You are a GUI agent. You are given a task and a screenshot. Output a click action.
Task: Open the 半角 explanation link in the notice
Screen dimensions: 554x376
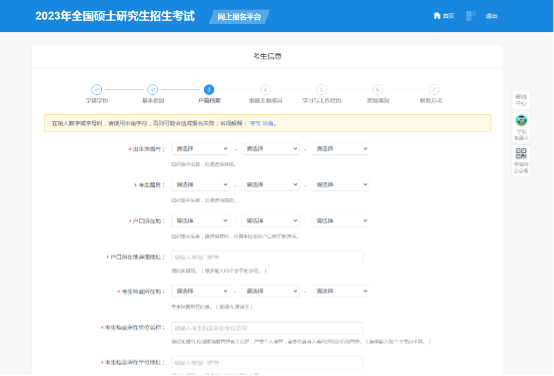click(267, 123)
